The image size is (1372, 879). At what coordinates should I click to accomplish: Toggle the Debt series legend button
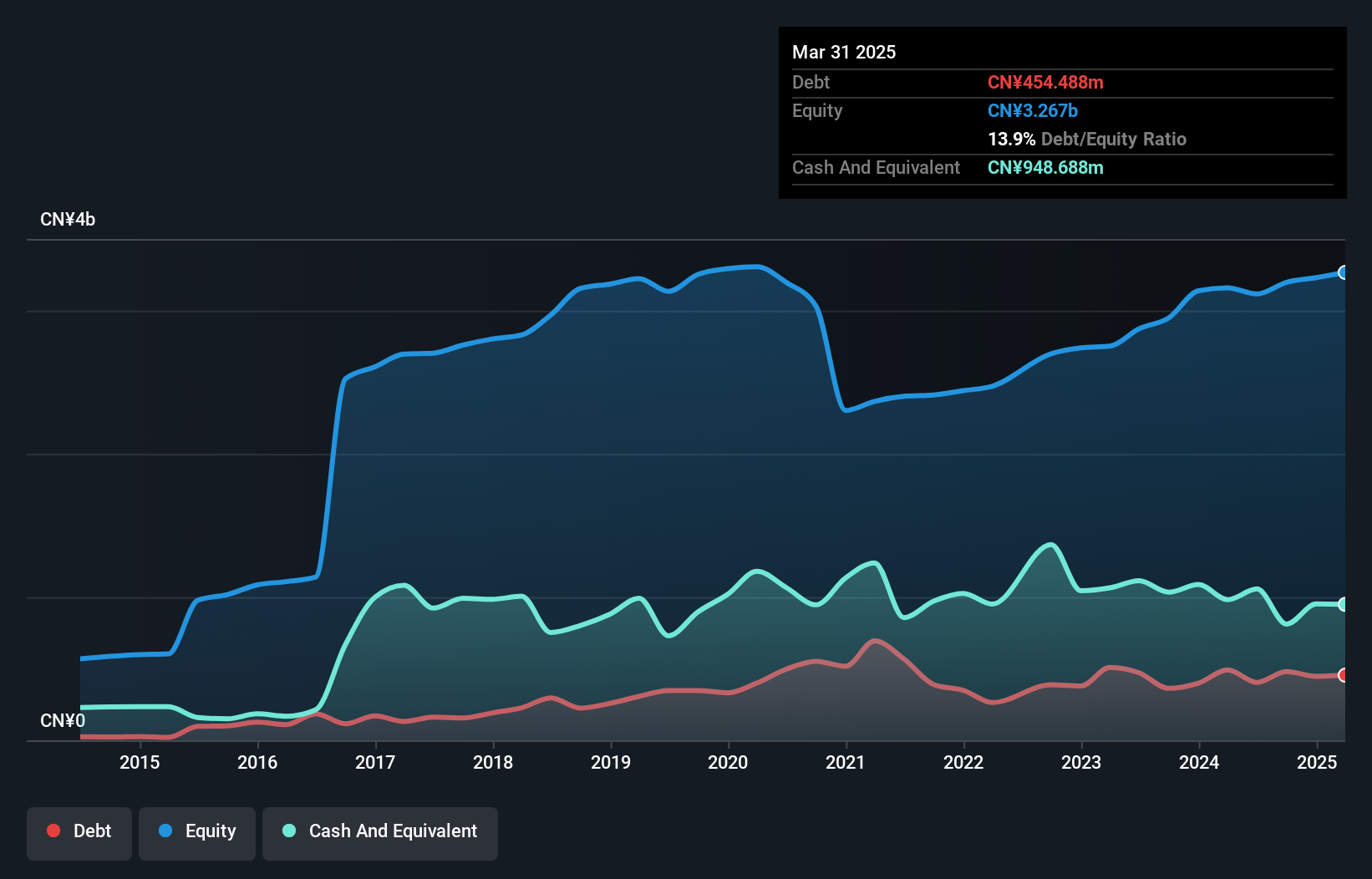(x=79, y=833)
